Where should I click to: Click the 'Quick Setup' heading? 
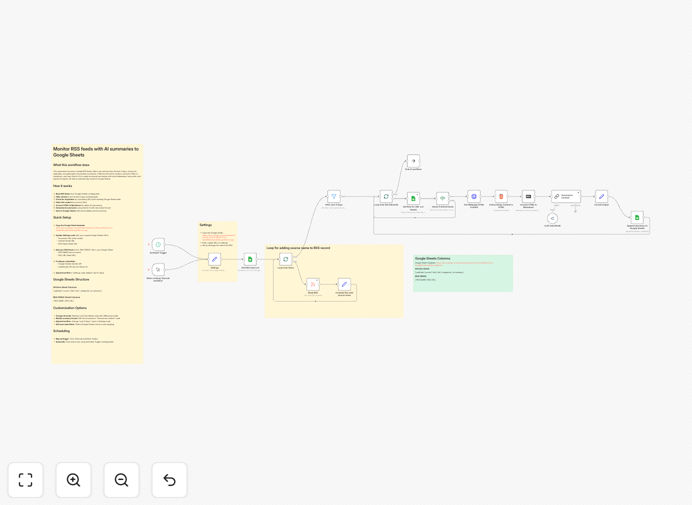click(62, 218)
